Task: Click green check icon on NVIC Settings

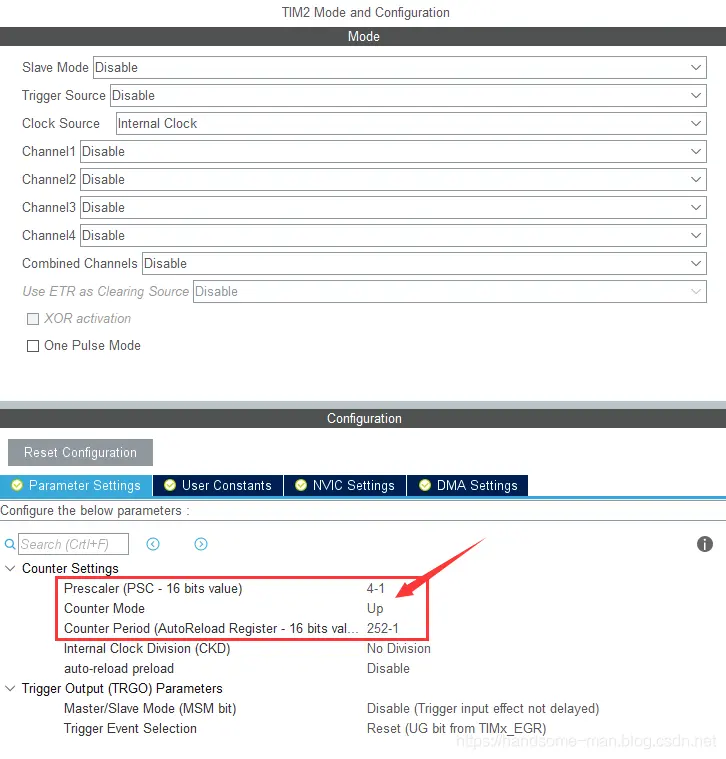Action: (301, 485)
